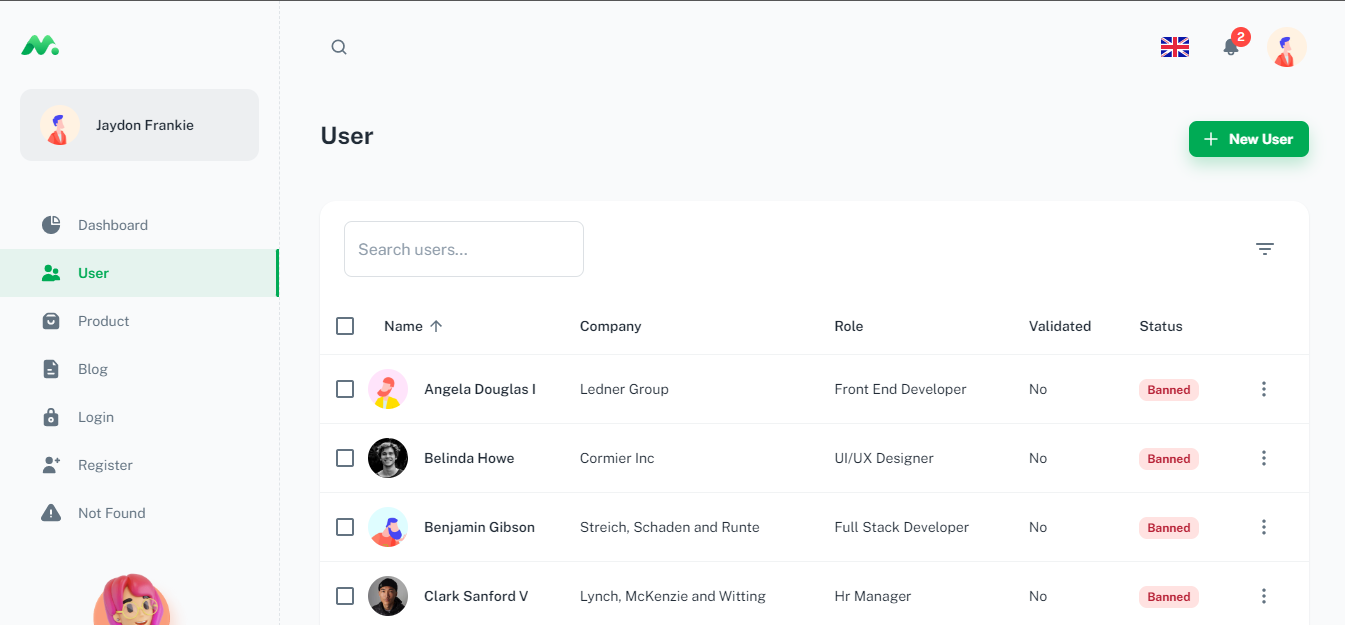The height and width of the screenshot is (625, 1345).
Task: Click the Ledner Group company cell
Action: click(624, 389)
